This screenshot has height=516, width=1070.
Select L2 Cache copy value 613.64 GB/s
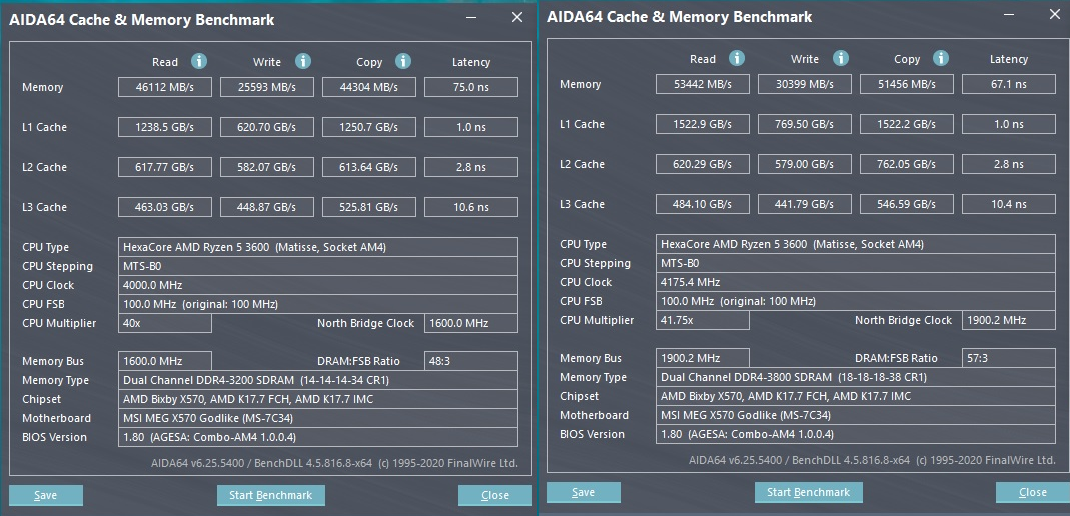click(x=369, y=167)
